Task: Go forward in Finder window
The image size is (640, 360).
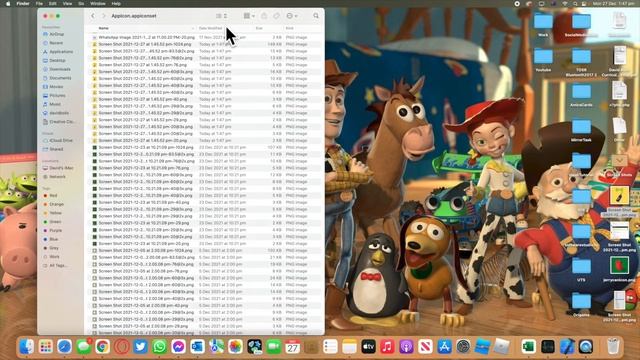Action: tap(104, 16)
